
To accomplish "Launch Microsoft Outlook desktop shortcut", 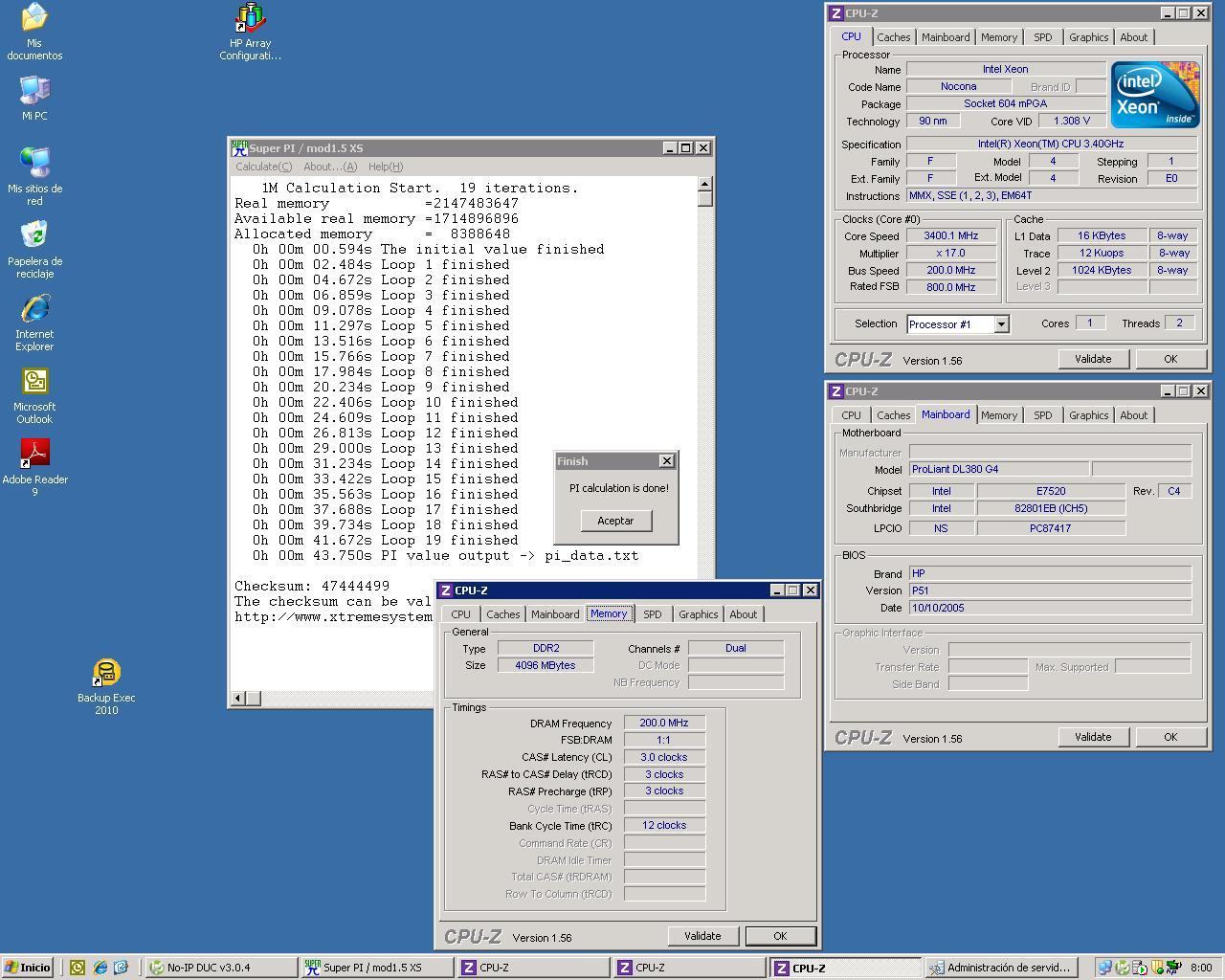I will pyautogui.click(x=34, y=394).
